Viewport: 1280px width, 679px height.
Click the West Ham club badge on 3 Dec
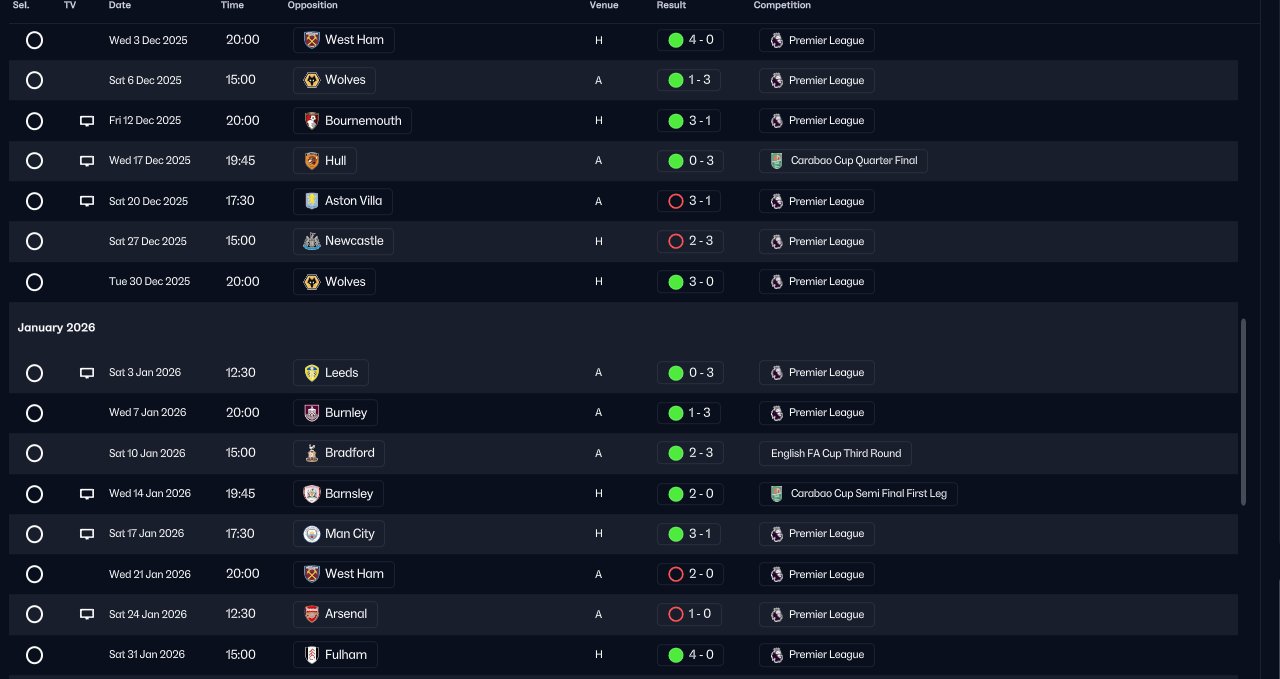tap(311, 40)
